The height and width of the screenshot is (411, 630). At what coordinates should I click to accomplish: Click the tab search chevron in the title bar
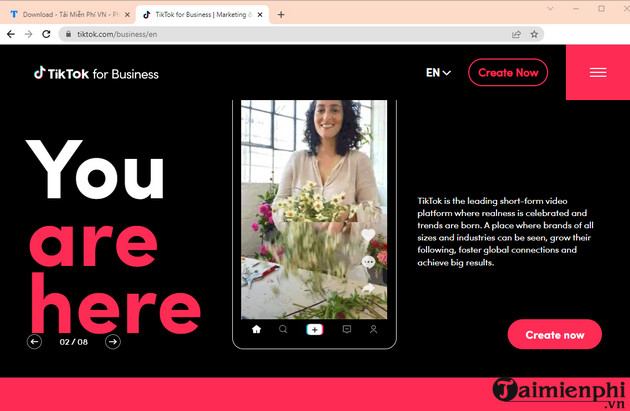click(550, 8)
